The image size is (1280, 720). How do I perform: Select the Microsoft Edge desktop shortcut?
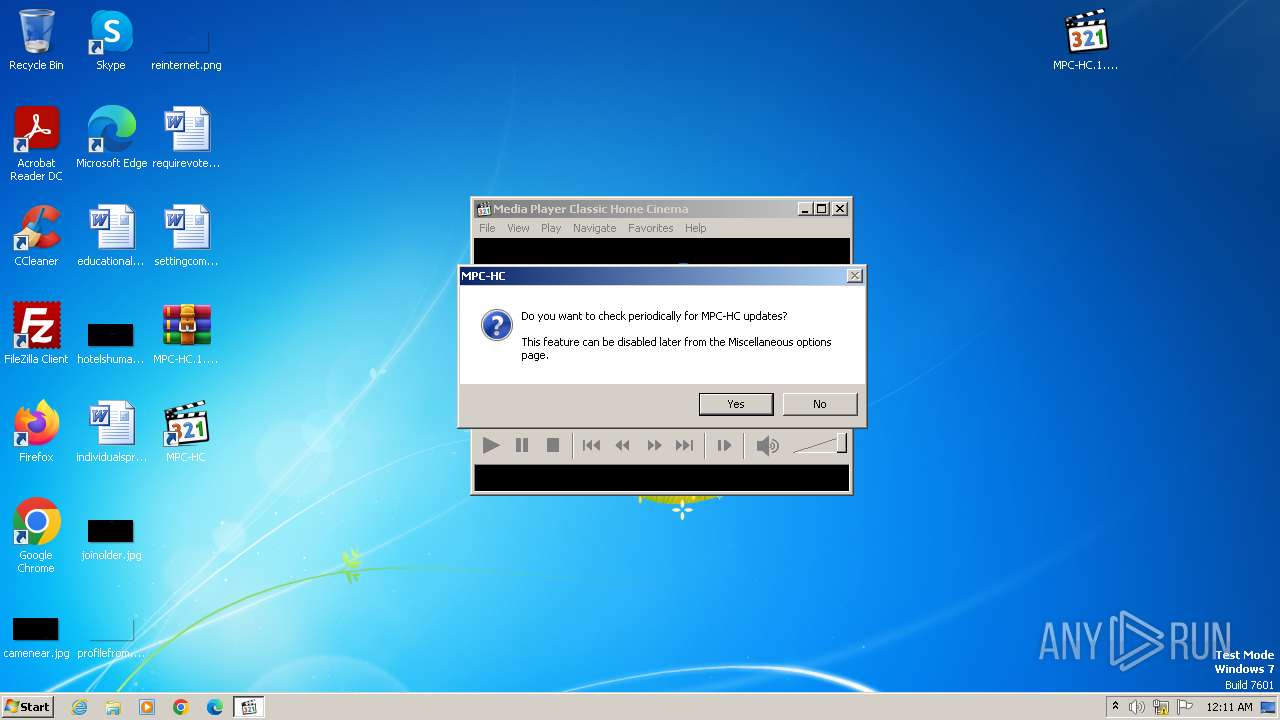tap(111, 138)
